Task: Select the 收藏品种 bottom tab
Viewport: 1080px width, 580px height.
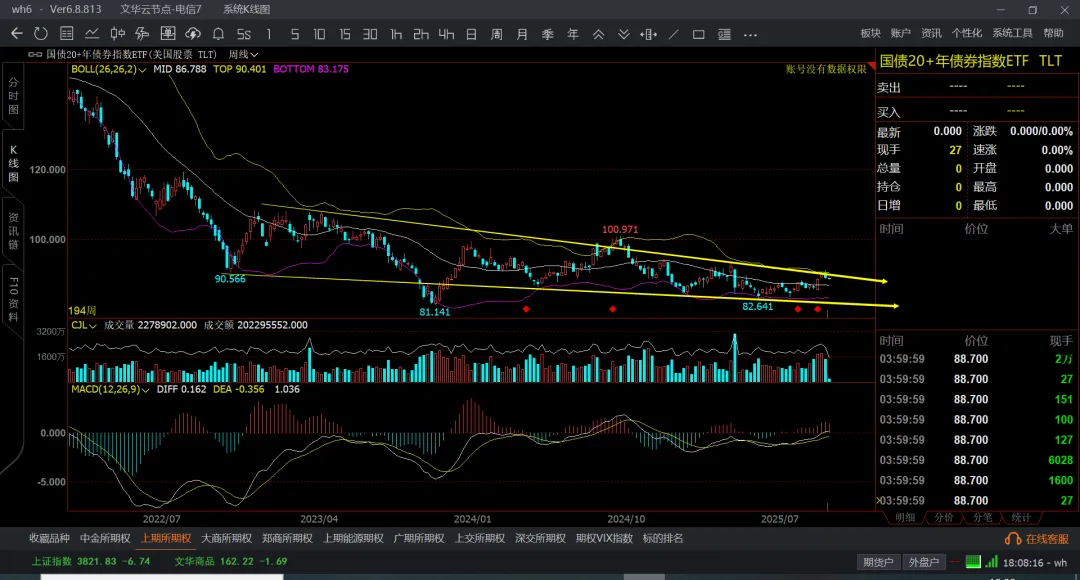Action: tap(50, 539)
